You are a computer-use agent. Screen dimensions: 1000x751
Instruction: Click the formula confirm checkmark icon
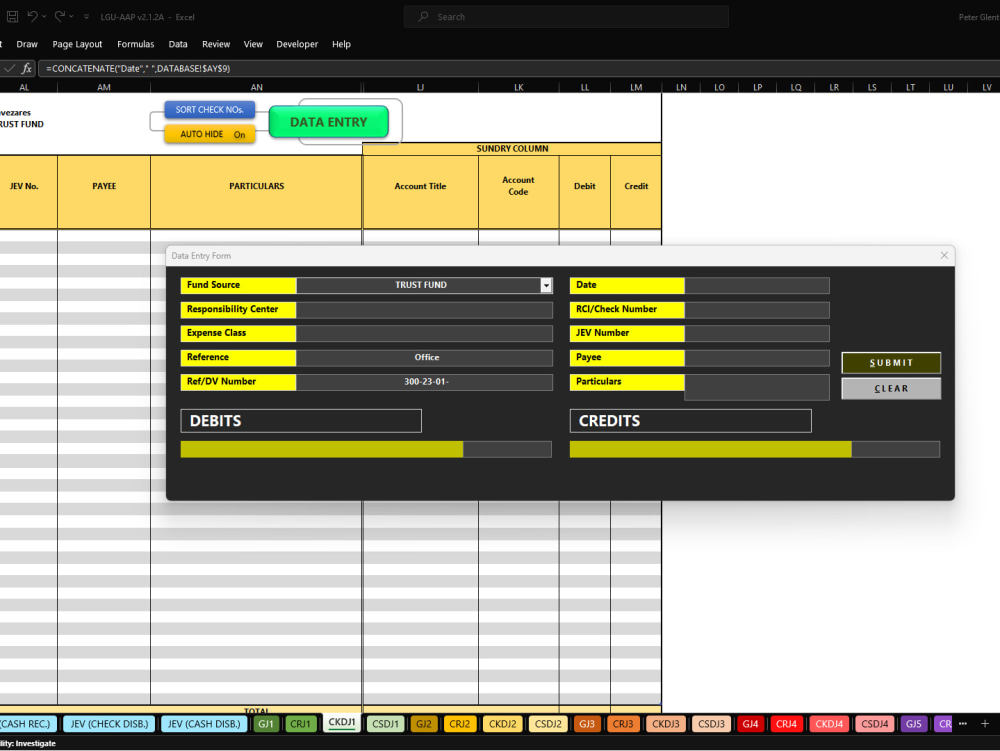click(9, 68)
